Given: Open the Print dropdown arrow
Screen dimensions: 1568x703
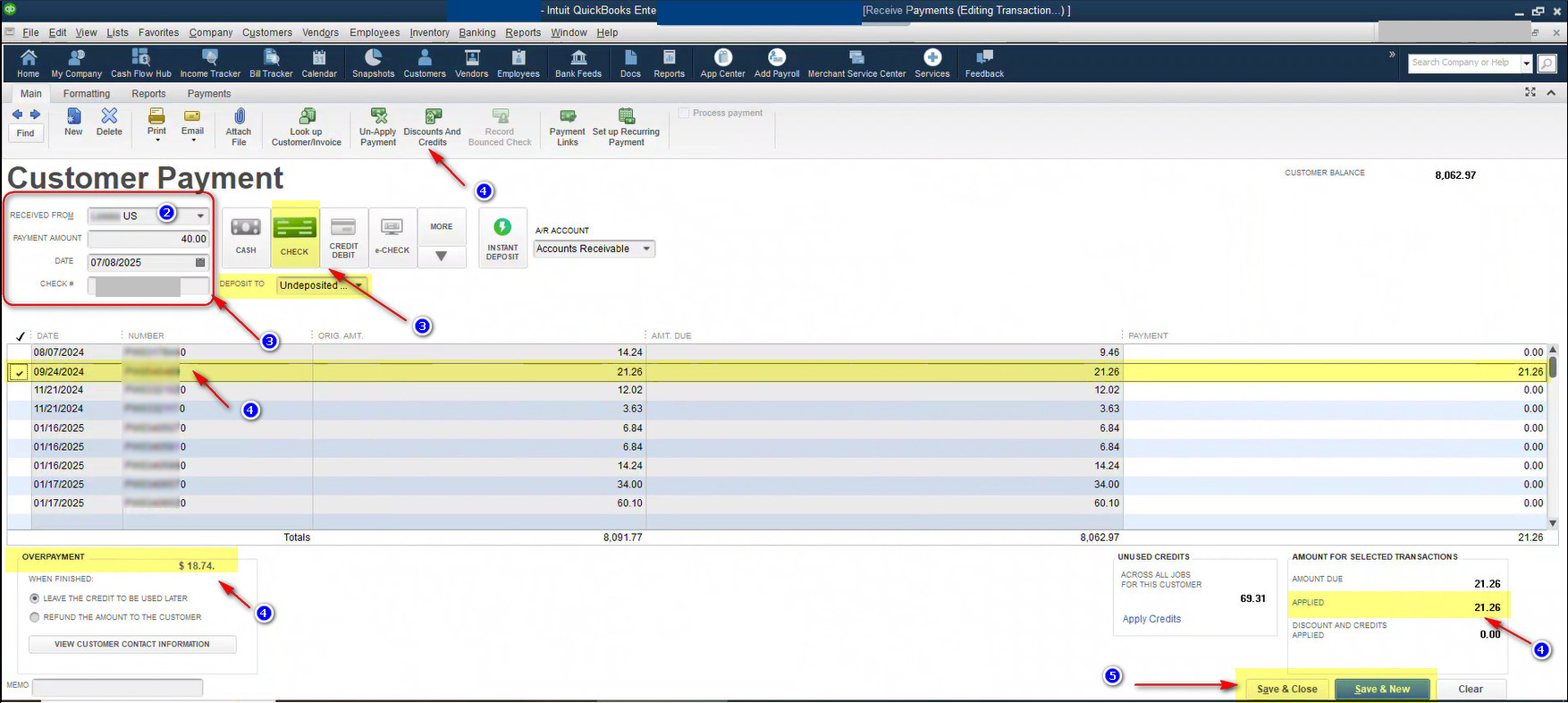Looking at the screenshot, I should (157, 140).
